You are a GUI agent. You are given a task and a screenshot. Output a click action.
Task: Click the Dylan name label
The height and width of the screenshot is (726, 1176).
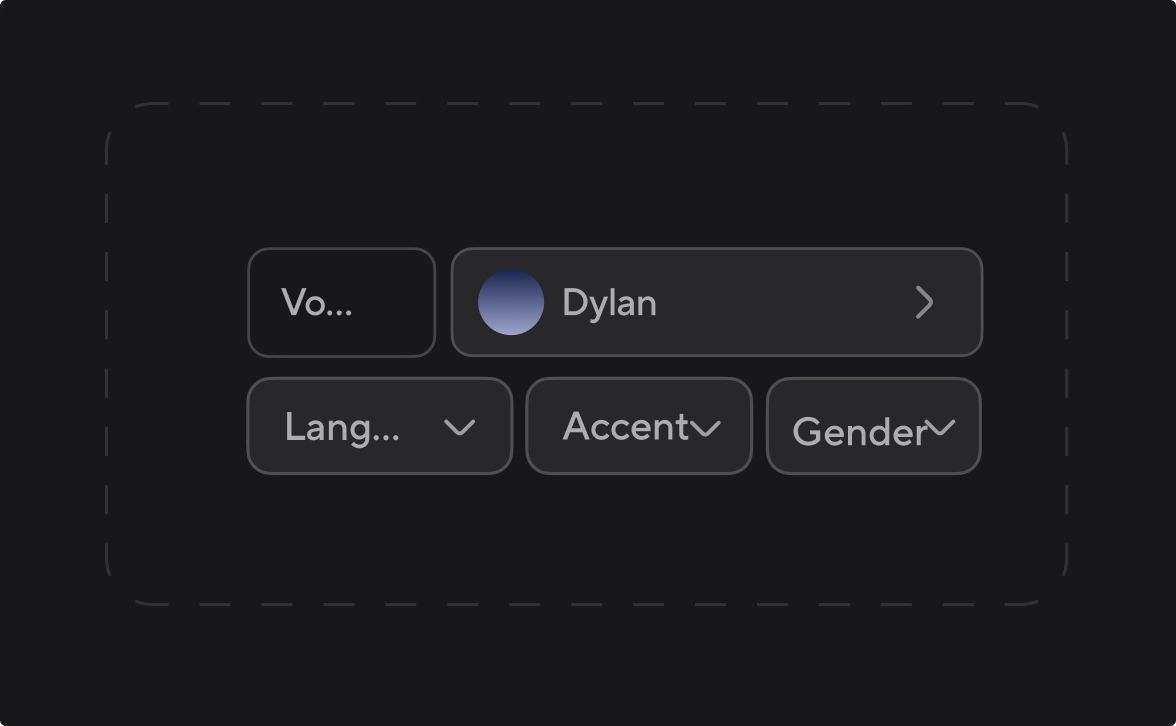click(x=609, y=304)
